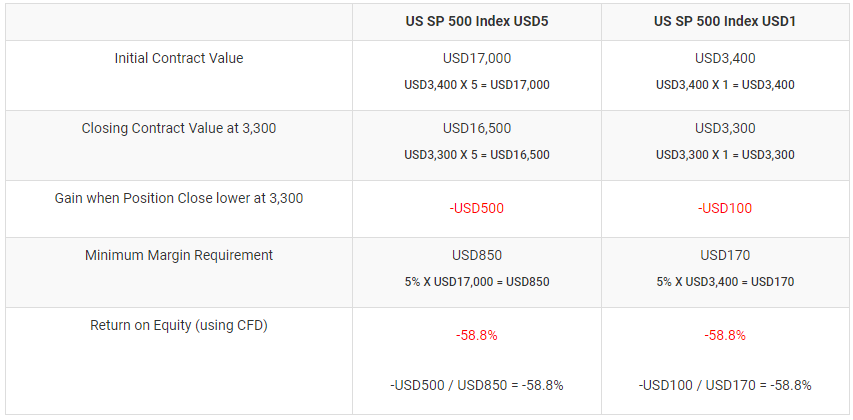Select the USD850 margin requirement
This screenshot has height=420, width=853.
click(477, 255)
